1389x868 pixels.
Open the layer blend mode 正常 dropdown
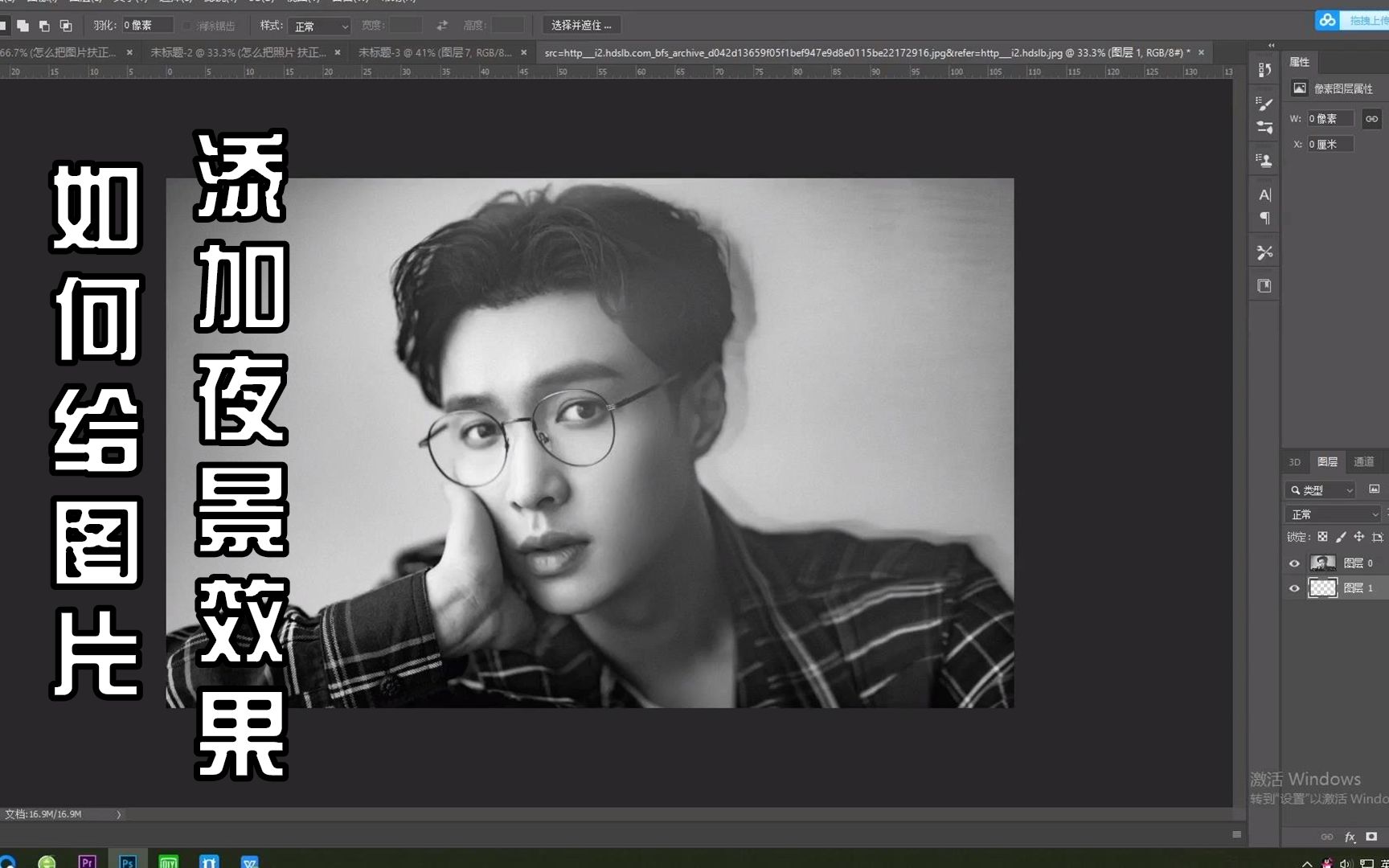[1333, 514]
